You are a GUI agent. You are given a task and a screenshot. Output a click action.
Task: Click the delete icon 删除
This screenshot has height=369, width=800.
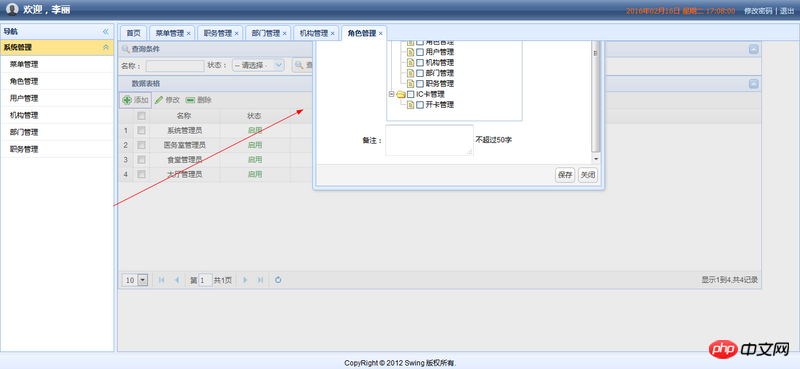pyautogui.click(x=190, y=100)
